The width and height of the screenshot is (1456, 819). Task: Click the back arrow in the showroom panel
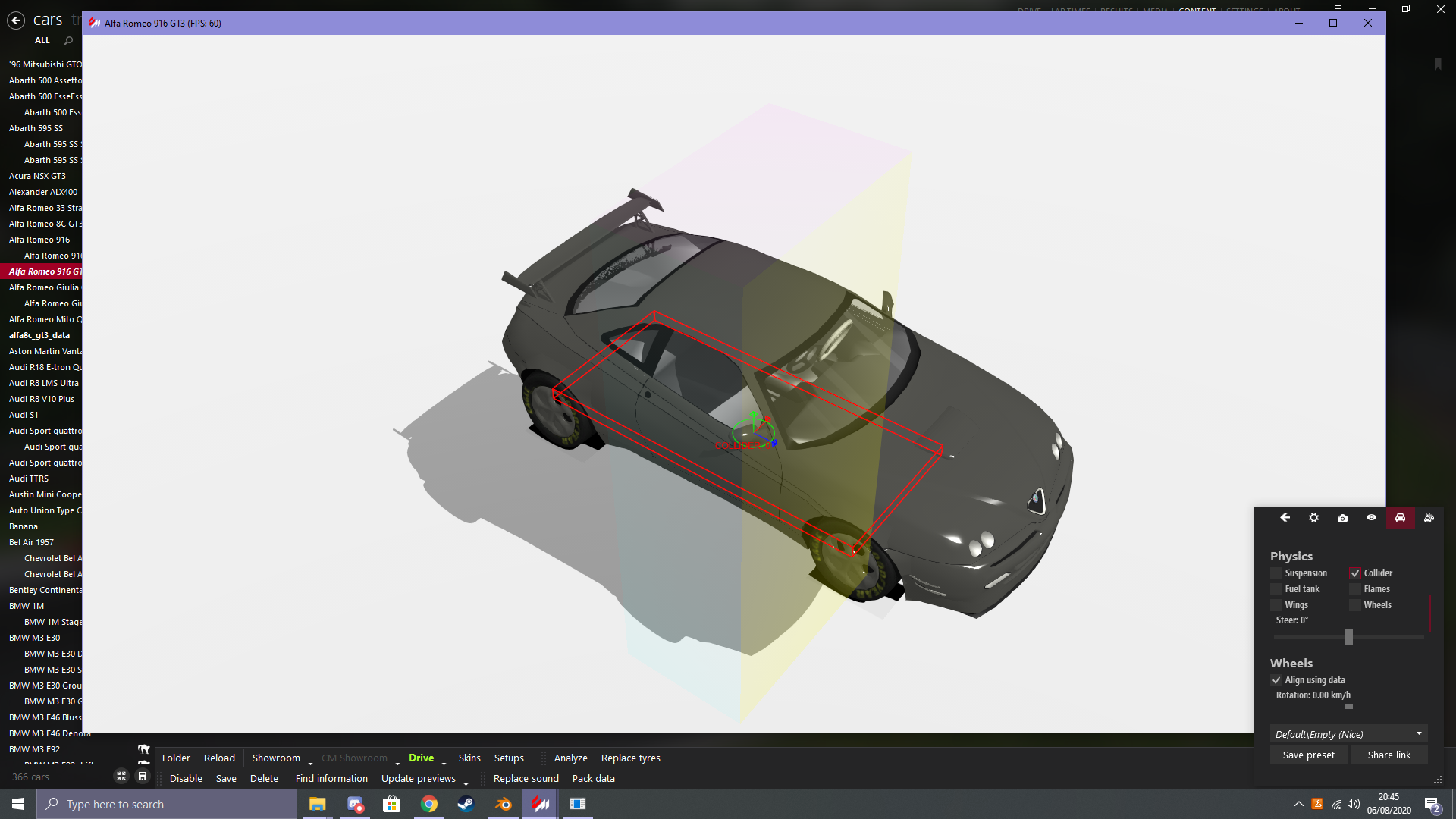[x=1285, y=518]
